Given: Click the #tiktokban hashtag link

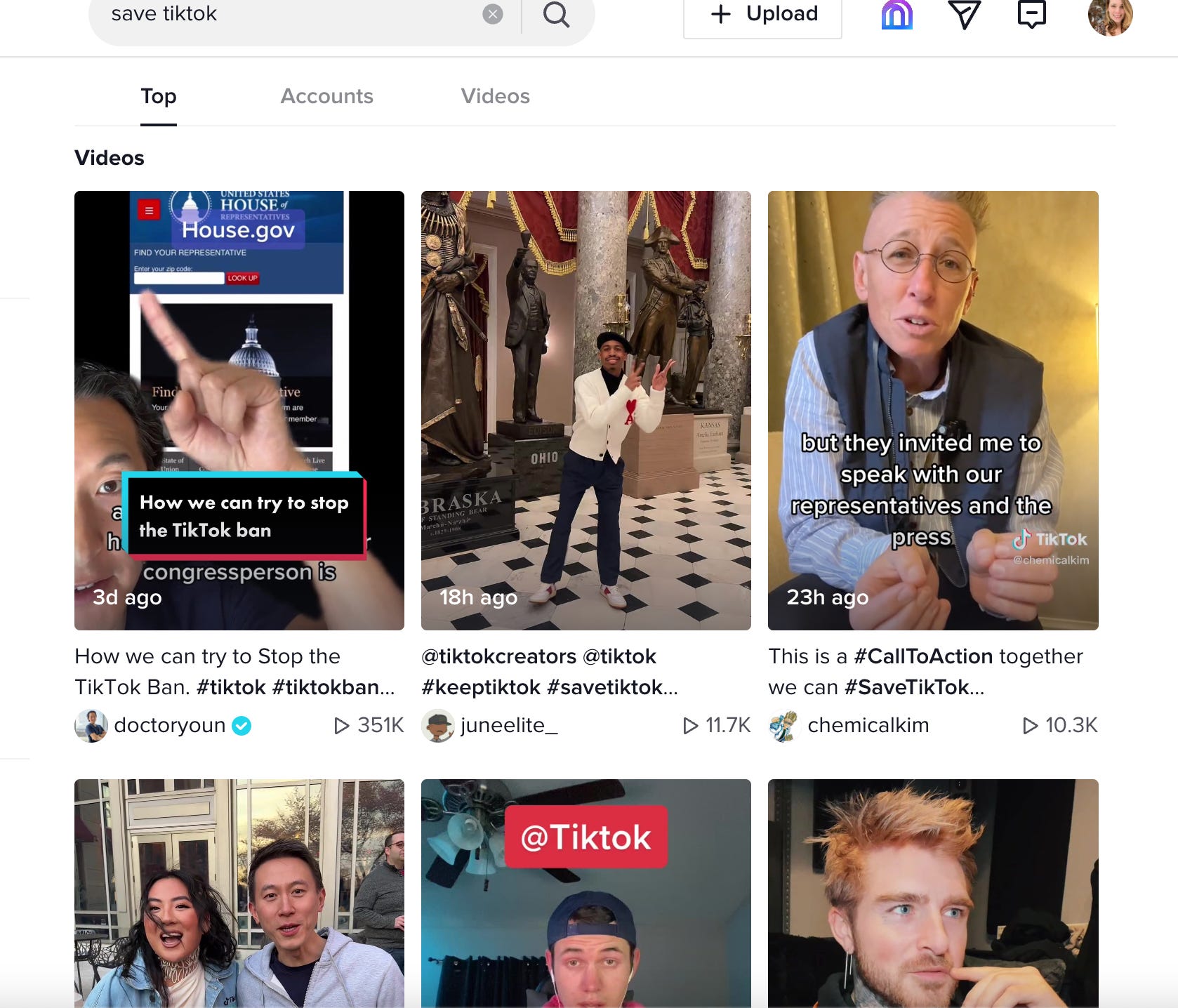Looking at the screenshot, I should pyautogui.click(x=326, y=687).
